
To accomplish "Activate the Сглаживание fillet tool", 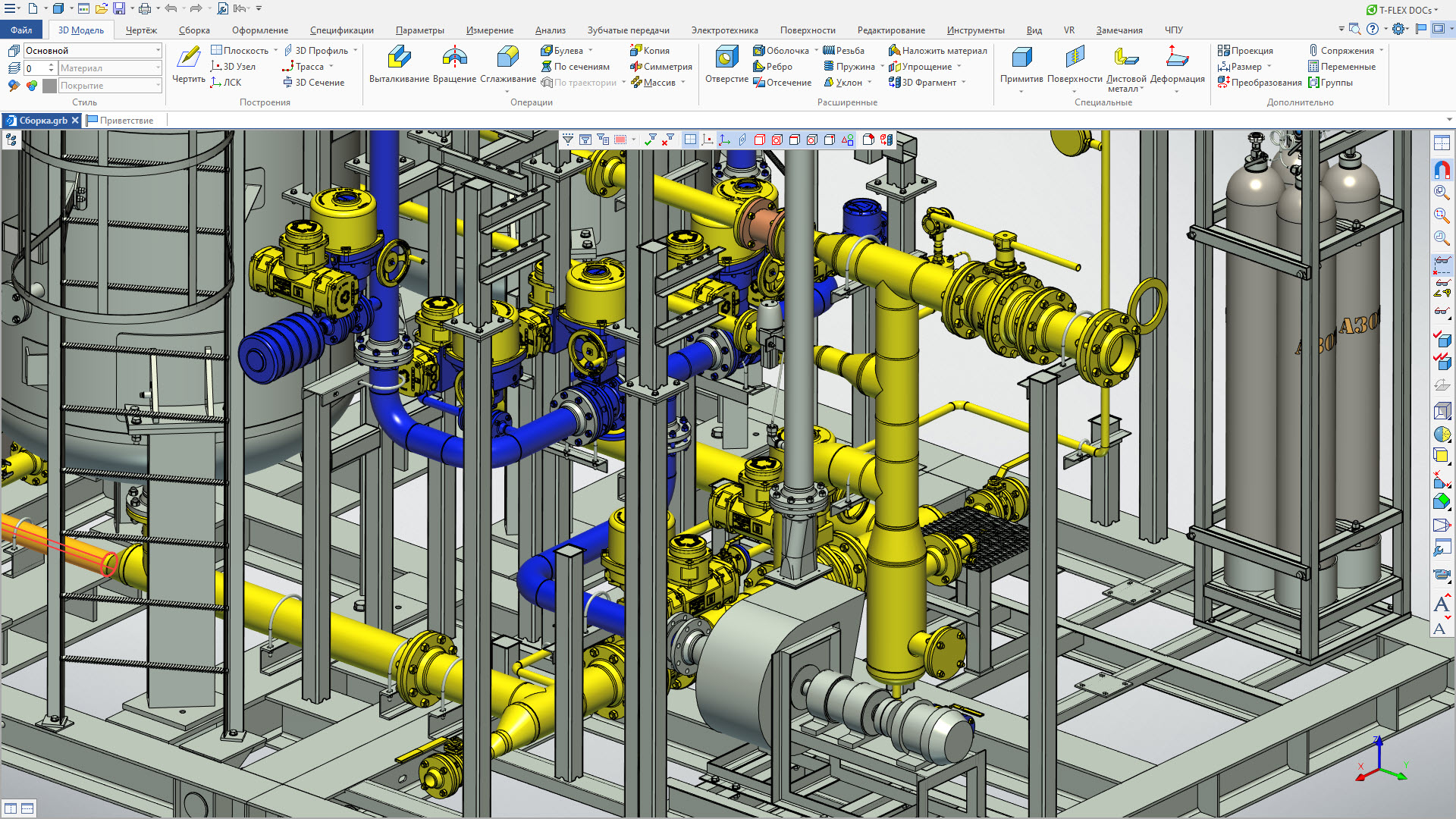I will coord(508,64).
